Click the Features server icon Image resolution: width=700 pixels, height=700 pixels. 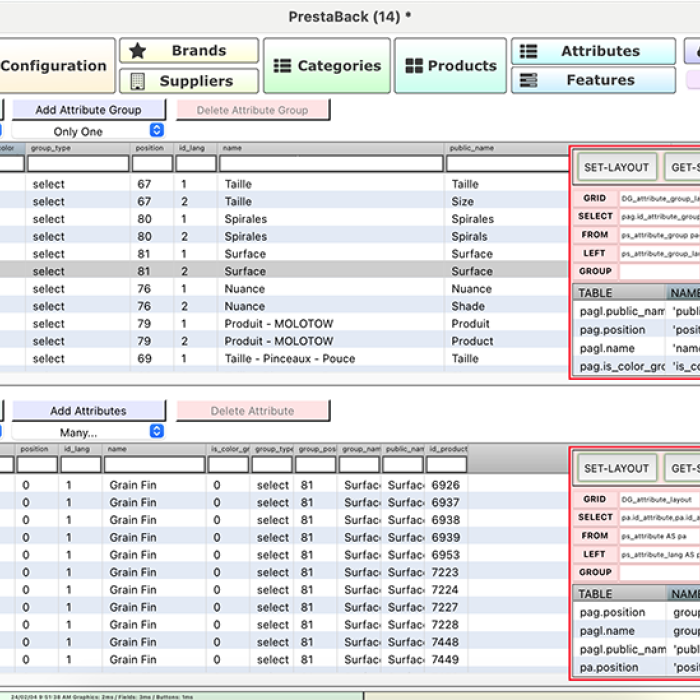[x=529, y=80]
